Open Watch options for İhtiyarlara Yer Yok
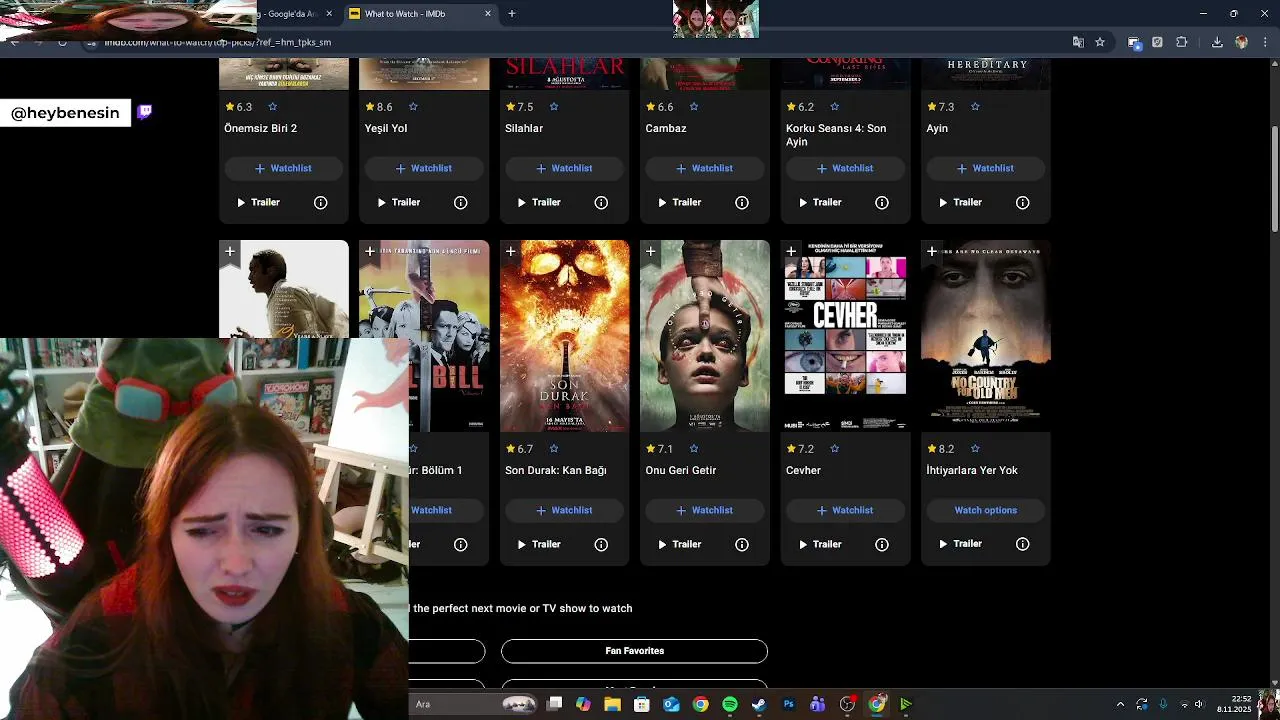1280x720 pixels. pyautogui.click(x=986, y=510)
